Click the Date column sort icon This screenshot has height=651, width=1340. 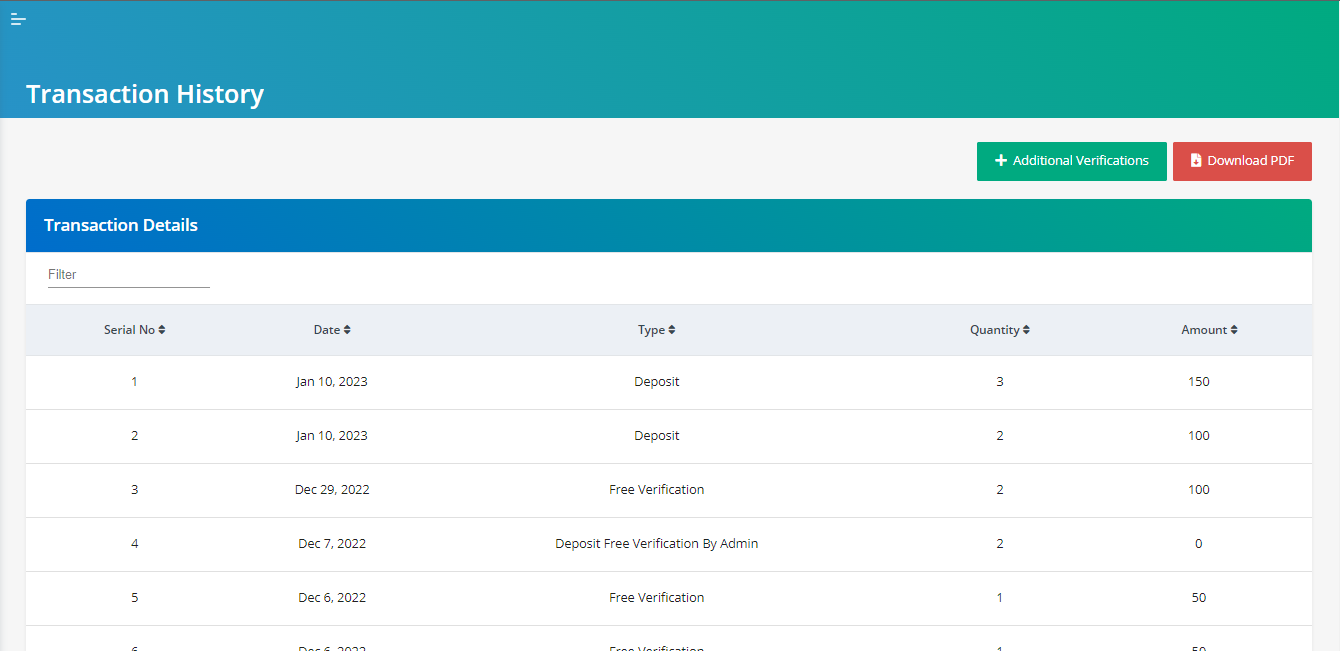(x=347, y=330)
